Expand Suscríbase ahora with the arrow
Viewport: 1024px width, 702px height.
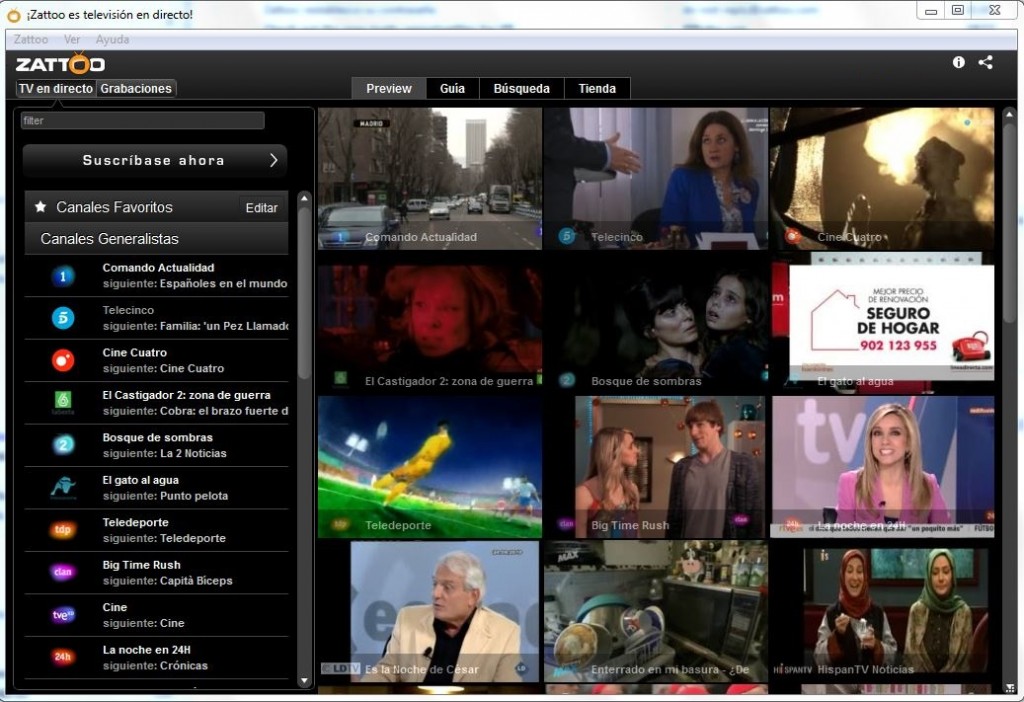274,160
